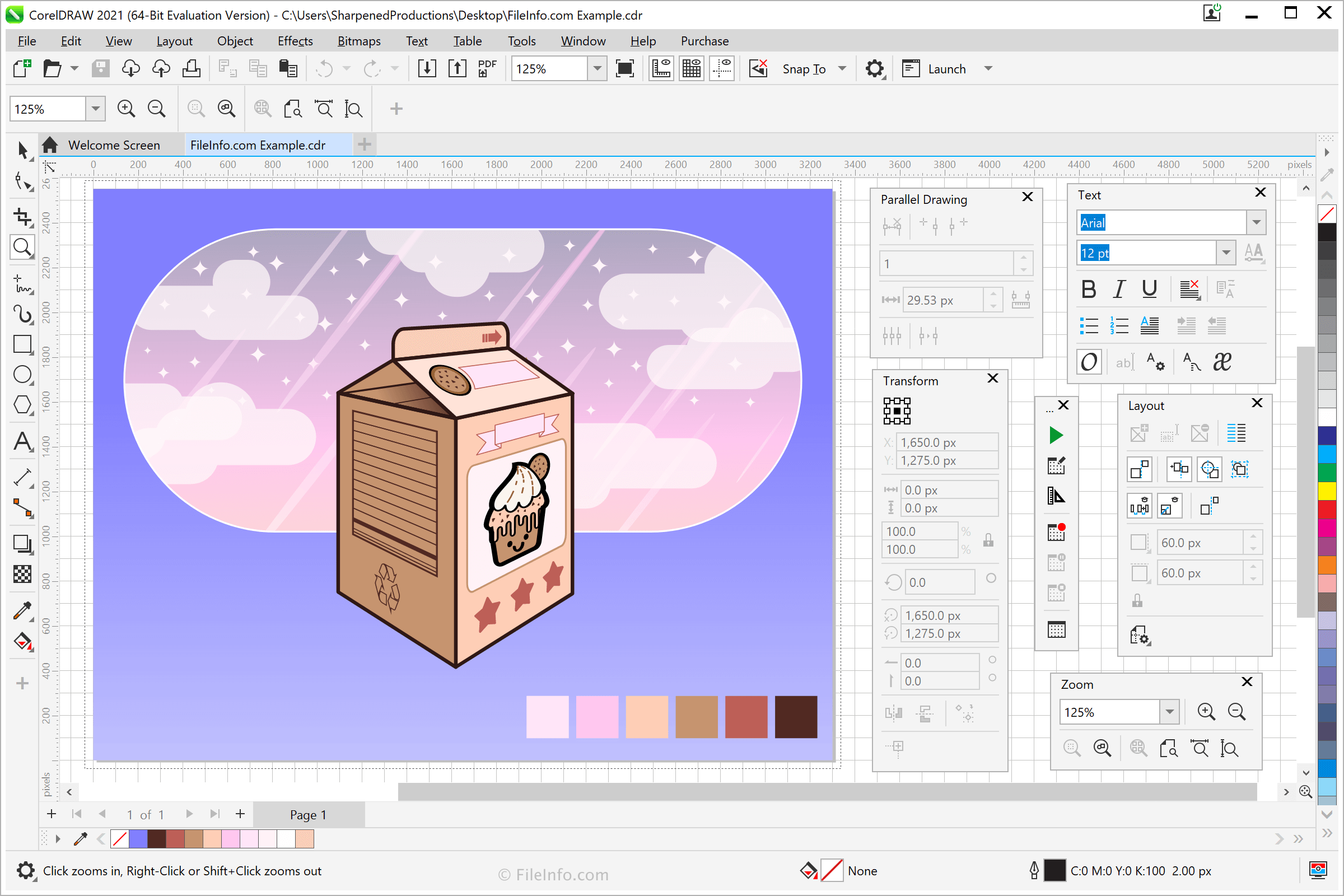The width and height of the screenshot is (1344, 896).
Task: Open the 125% zoom level dropdown
Action: coord(597,68)
